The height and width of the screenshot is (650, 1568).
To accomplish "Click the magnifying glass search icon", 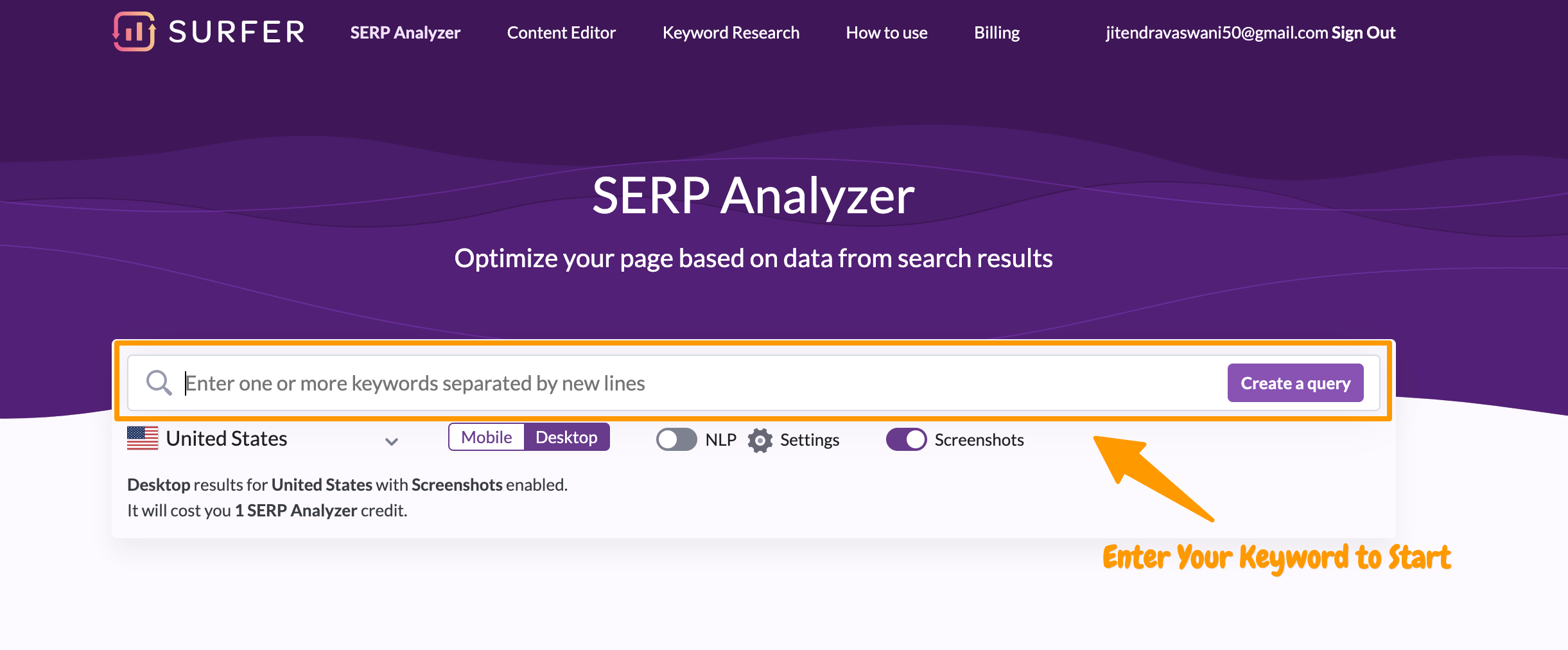I will click(159, 383).
